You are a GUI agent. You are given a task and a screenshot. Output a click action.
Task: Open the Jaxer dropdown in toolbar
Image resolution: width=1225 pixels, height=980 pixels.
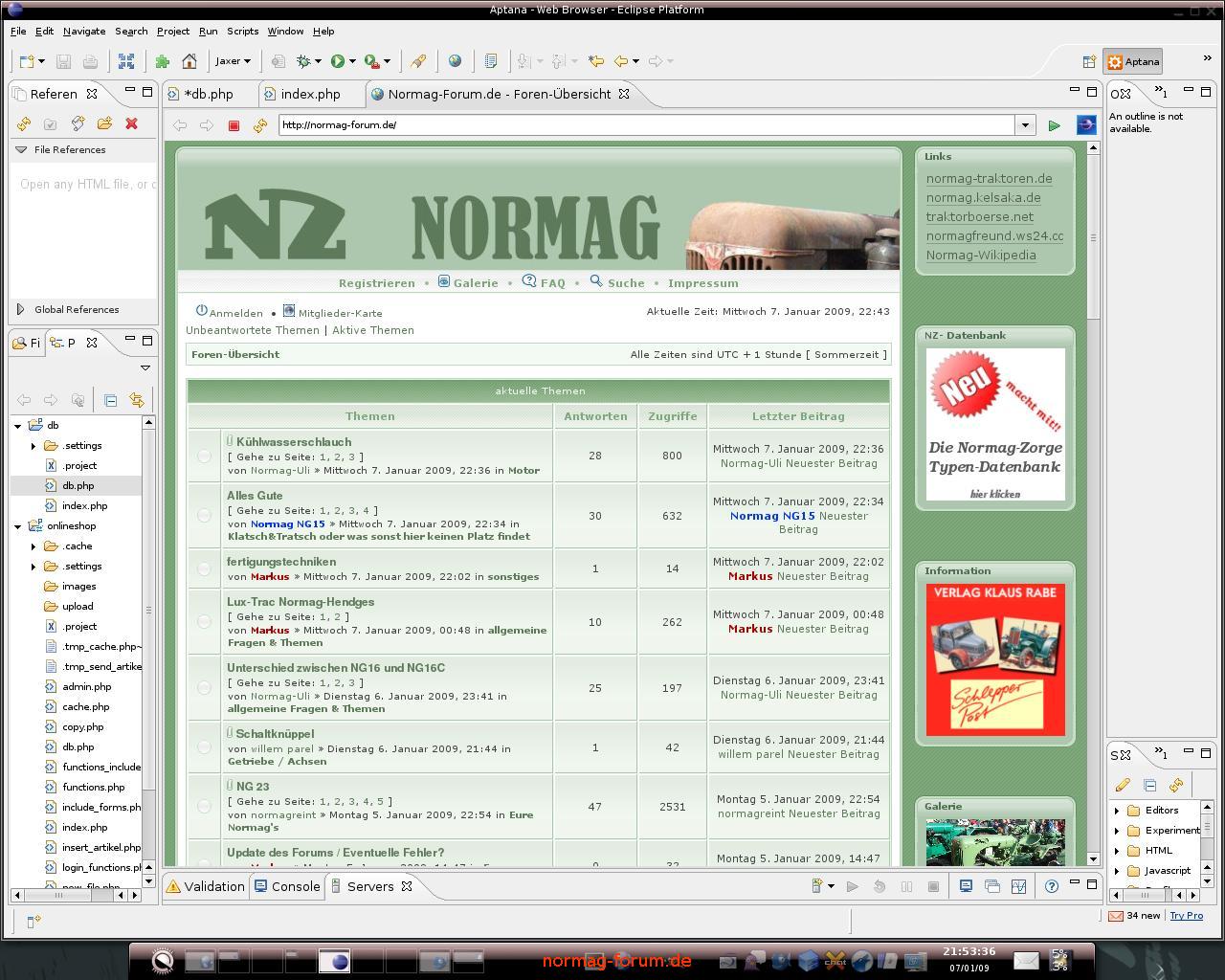coord(233,61)
